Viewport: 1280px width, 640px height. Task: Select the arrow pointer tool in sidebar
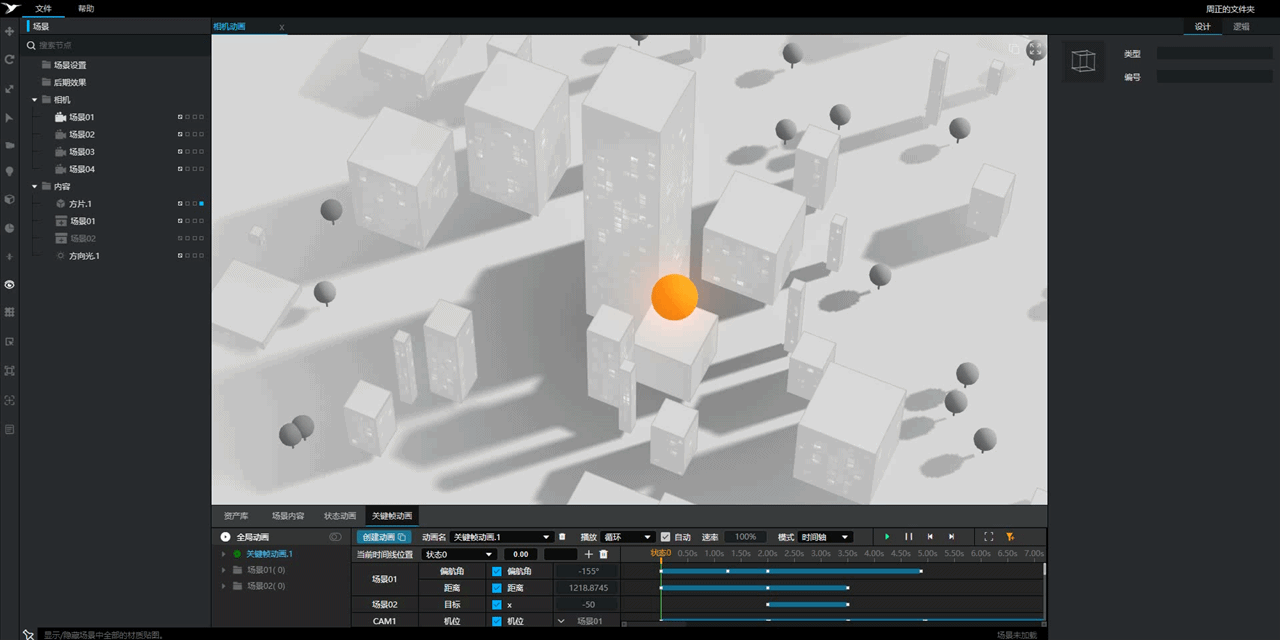coord(10,117)
